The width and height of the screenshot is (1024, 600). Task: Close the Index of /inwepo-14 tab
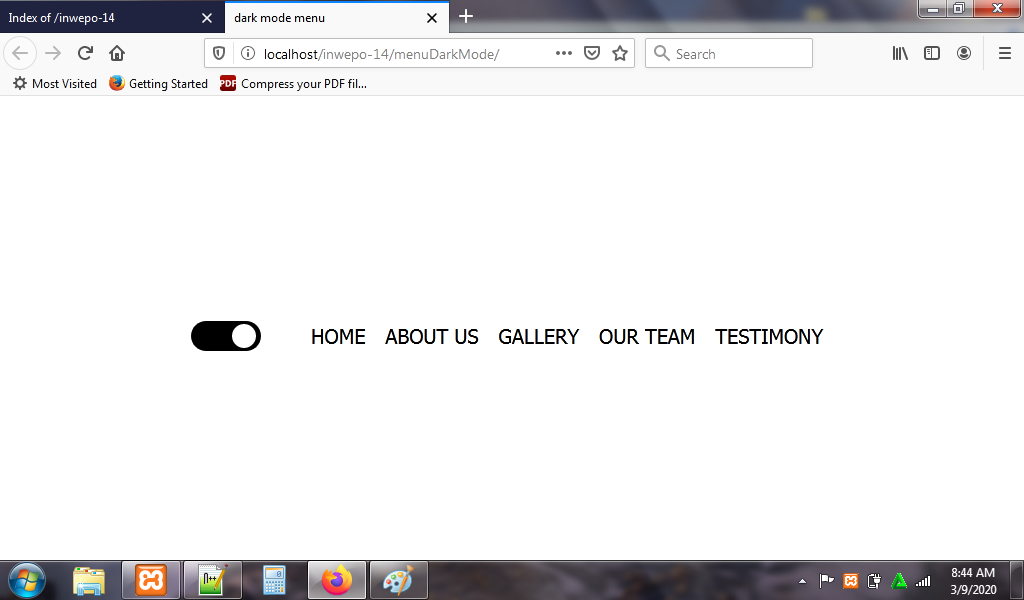tap(207, 18)
